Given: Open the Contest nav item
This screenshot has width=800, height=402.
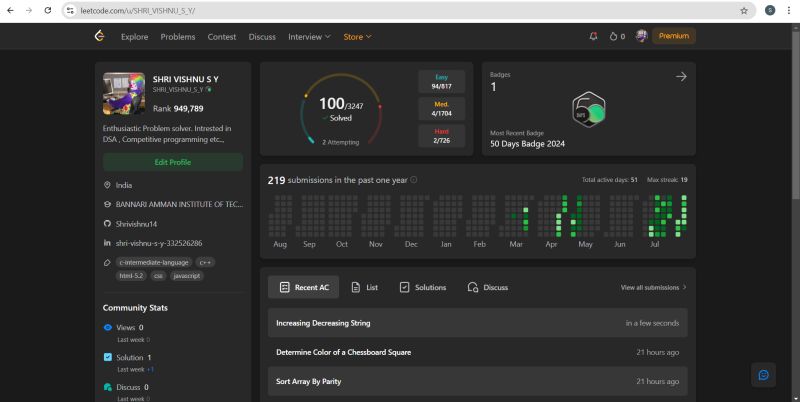Looking at the screenshot, I should [221, 37].
